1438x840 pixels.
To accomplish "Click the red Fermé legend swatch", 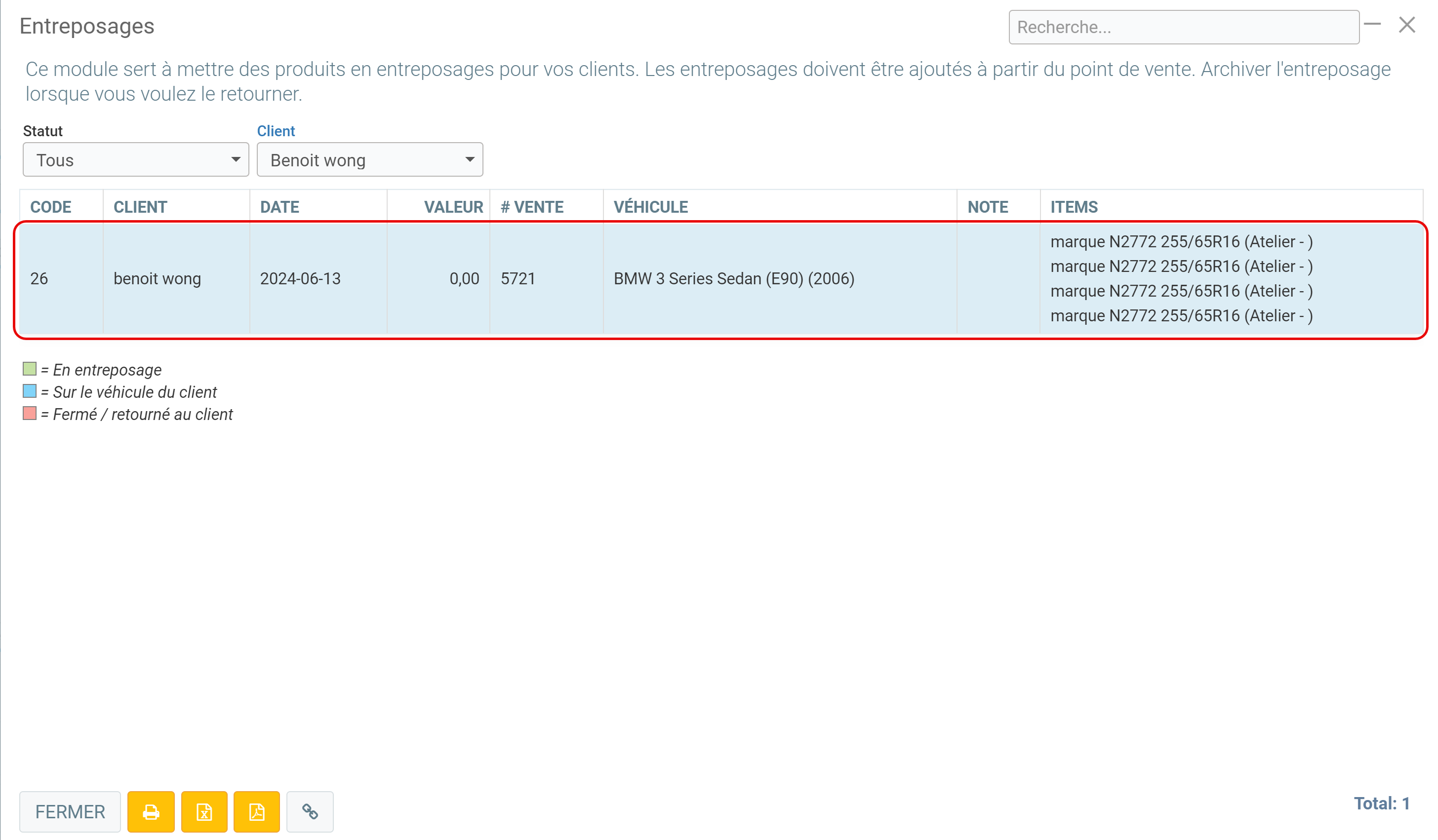I will [x=30, y=414].
